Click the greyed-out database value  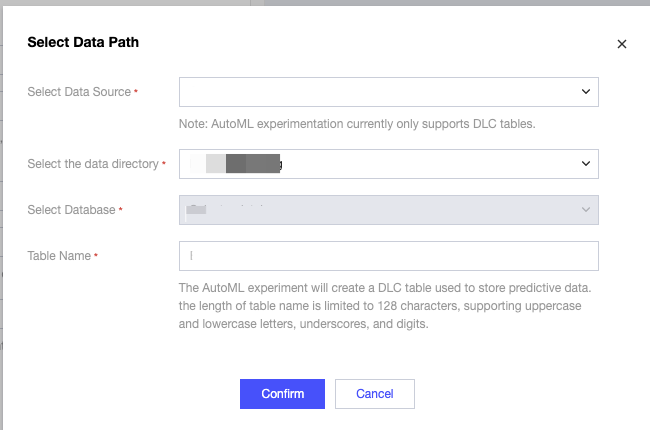click(225, 210)
